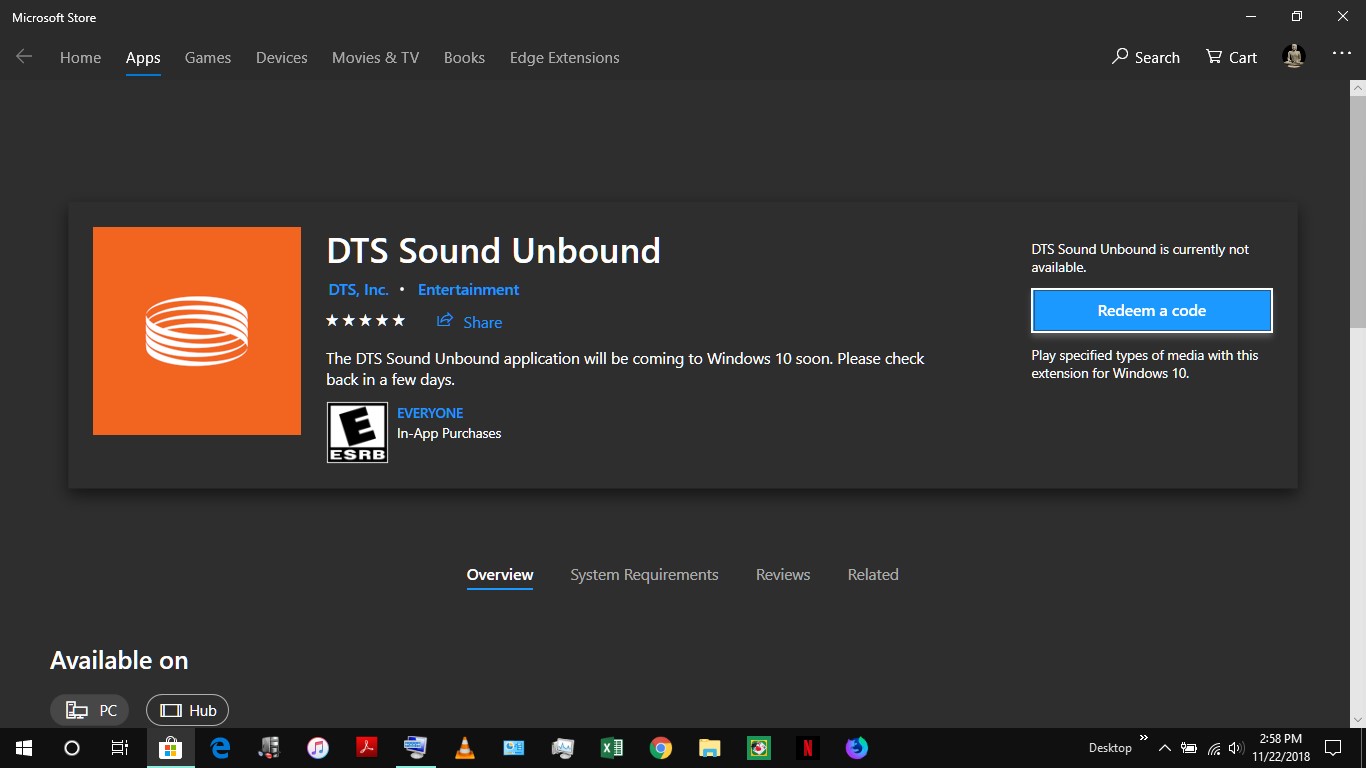Screen dimensions: 1366x768
Task: Open the See more ellipsis menu
Action: click(1342, 54)
